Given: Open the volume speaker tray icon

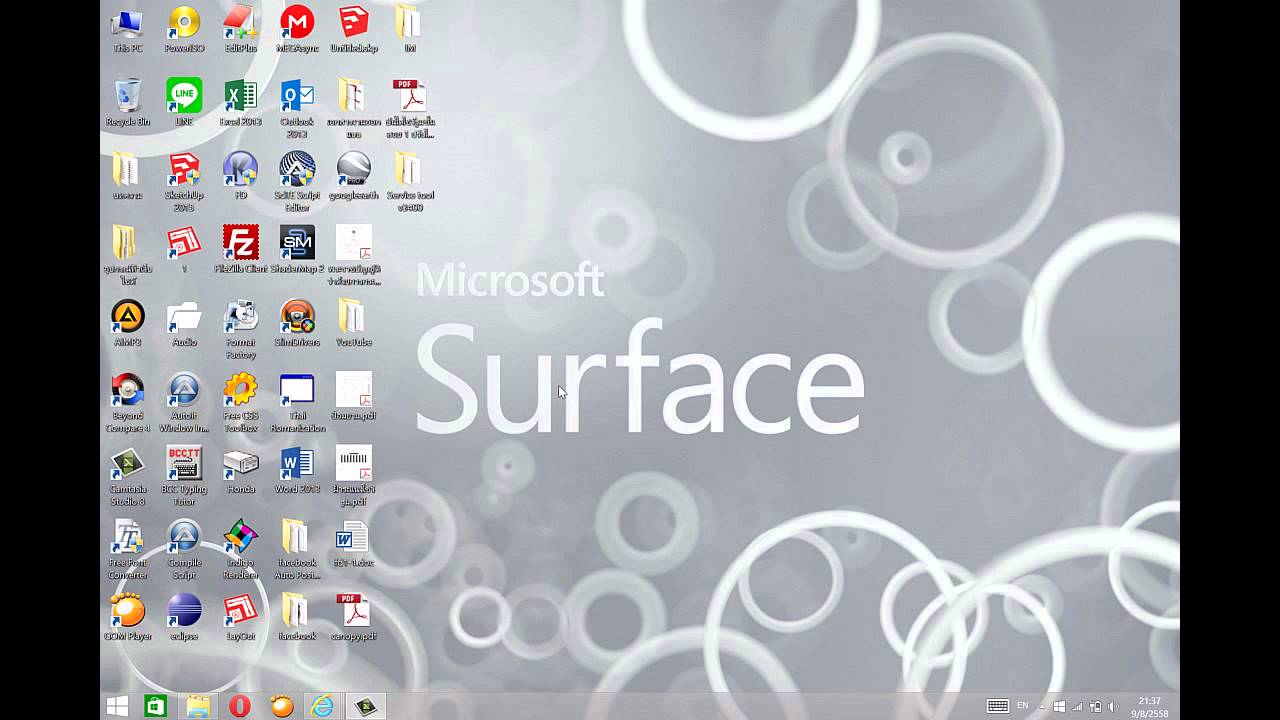Looking at the screenshot, I should tap(1112, 707).
